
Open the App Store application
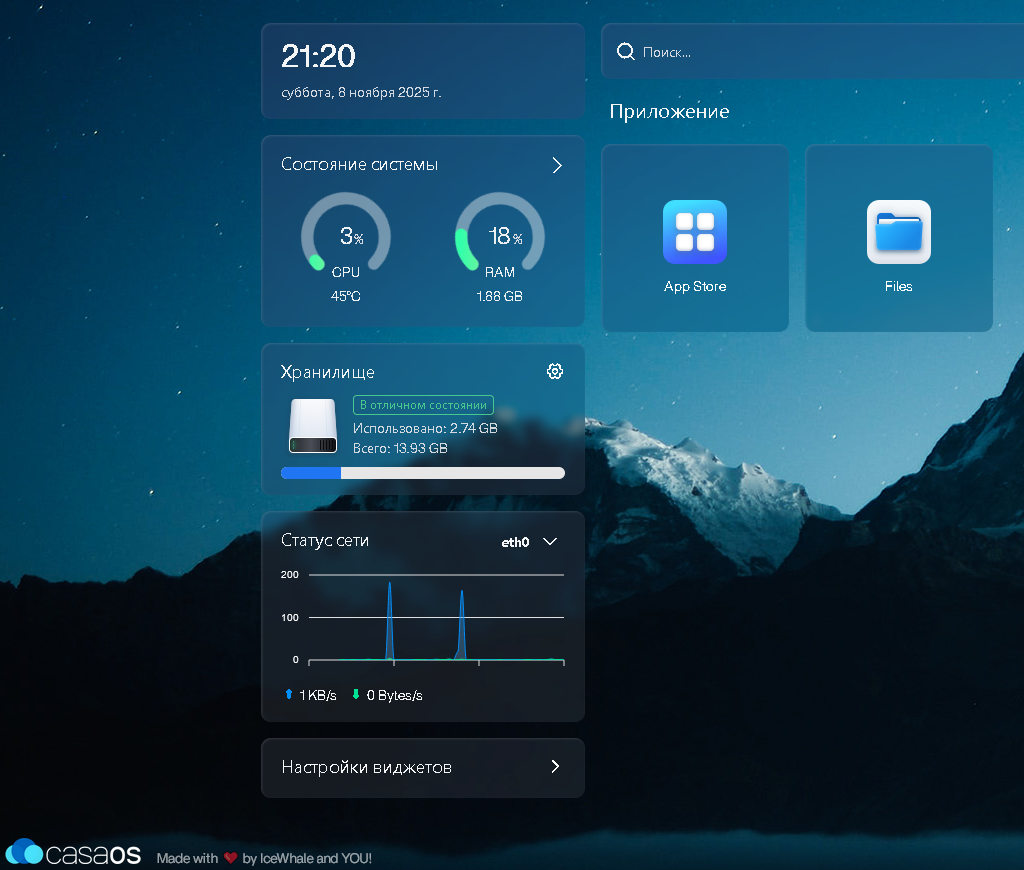[x=695, y=238]
